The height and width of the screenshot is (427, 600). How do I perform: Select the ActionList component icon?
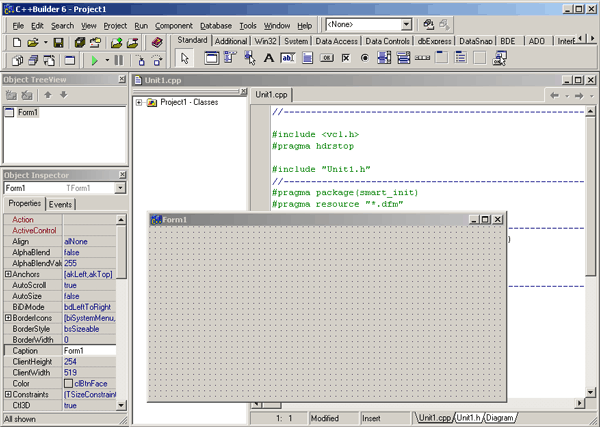pyautogui.click(x=499, y=58)
